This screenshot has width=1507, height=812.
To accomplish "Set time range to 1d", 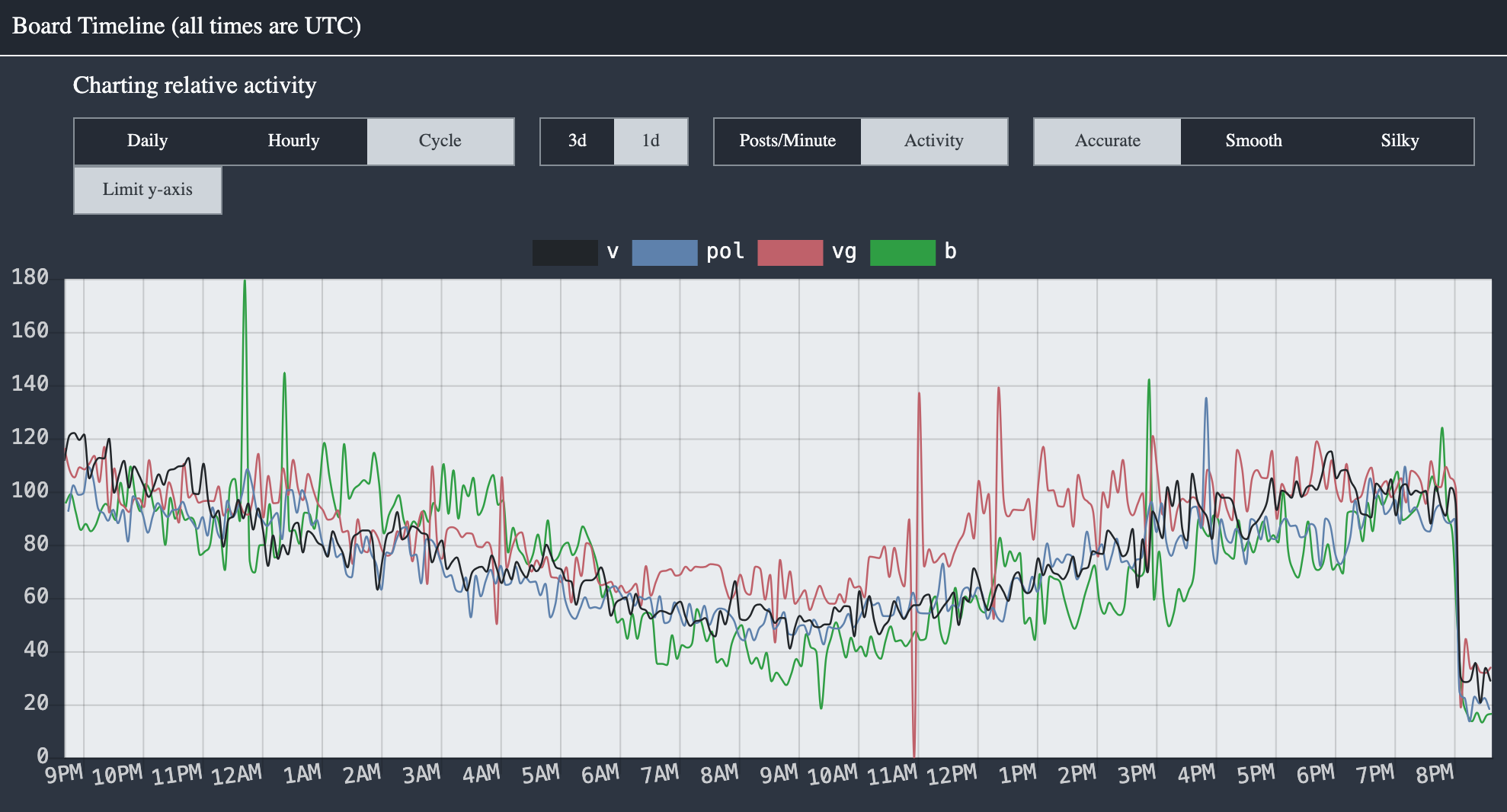I will (650, 141).
